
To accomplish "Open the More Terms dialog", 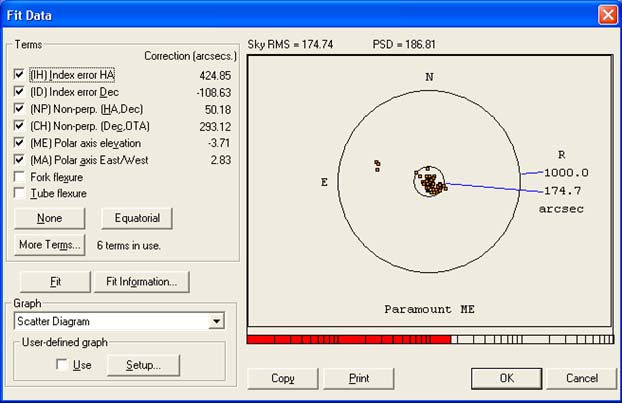I will [x=48, y=245].
